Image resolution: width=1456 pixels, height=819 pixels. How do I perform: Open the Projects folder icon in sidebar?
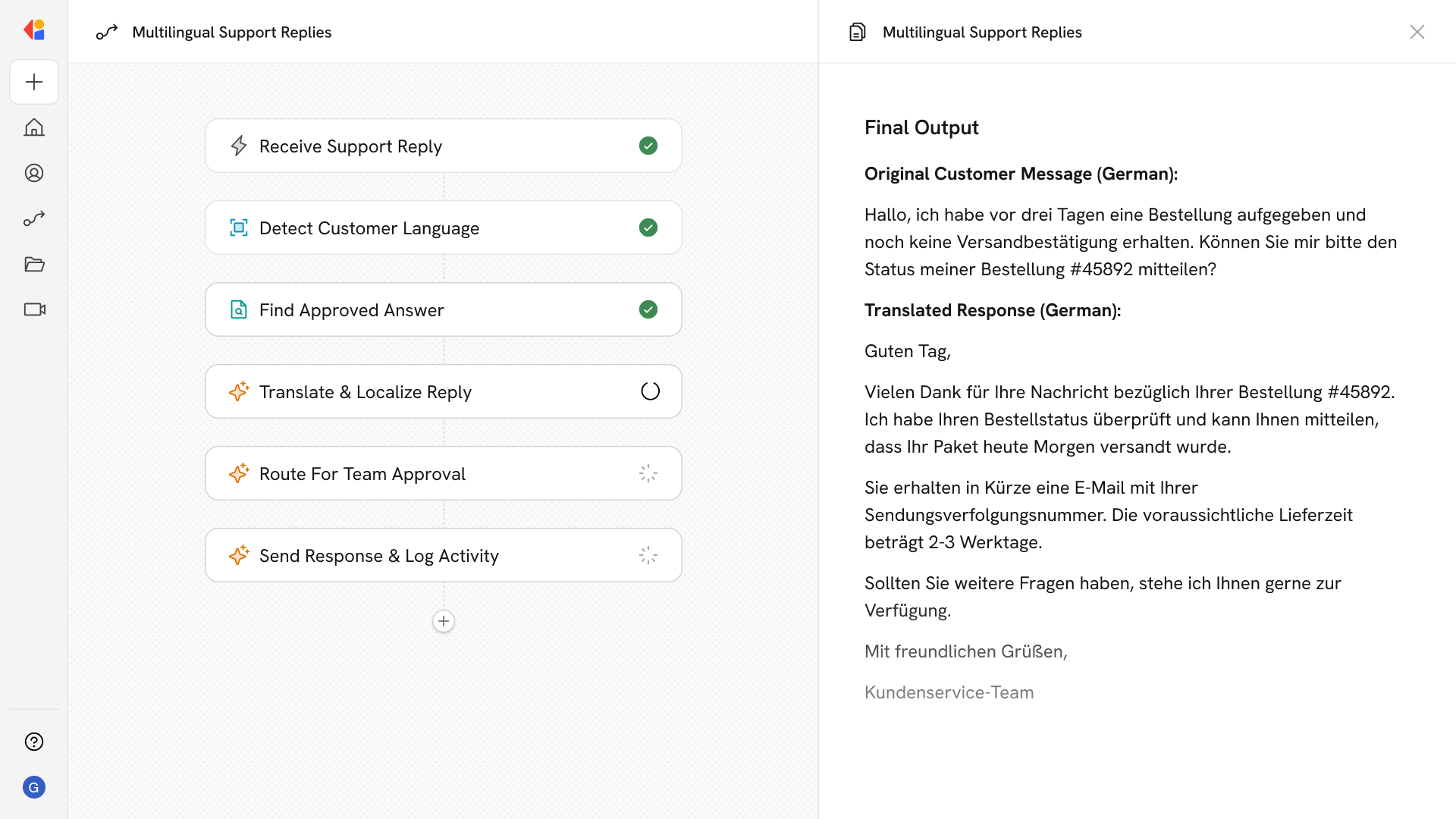pyautogui.click(x=34, y=264)
